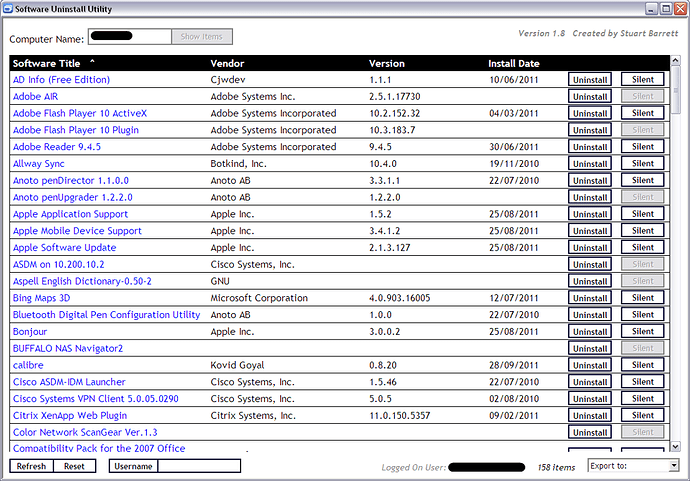
Task: Silent uninstall Adobe Reader 9.4.5
Action: click(x=642, y=147)
